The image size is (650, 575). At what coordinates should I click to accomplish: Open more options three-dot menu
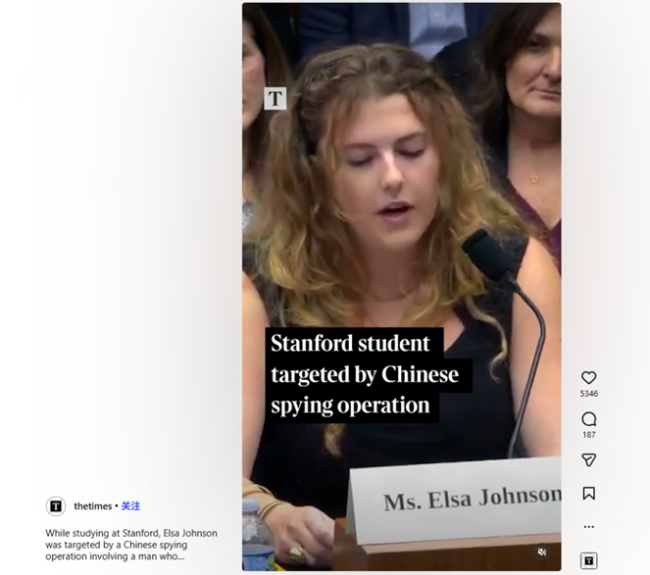589,526
